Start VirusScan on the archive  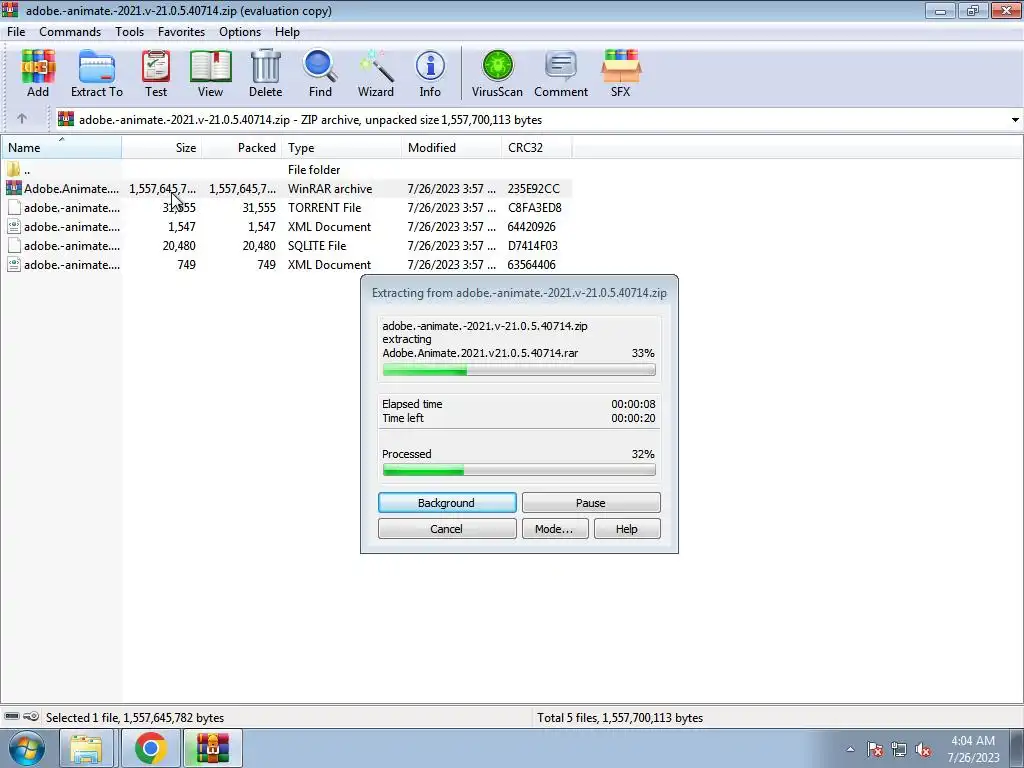point(497,73)
